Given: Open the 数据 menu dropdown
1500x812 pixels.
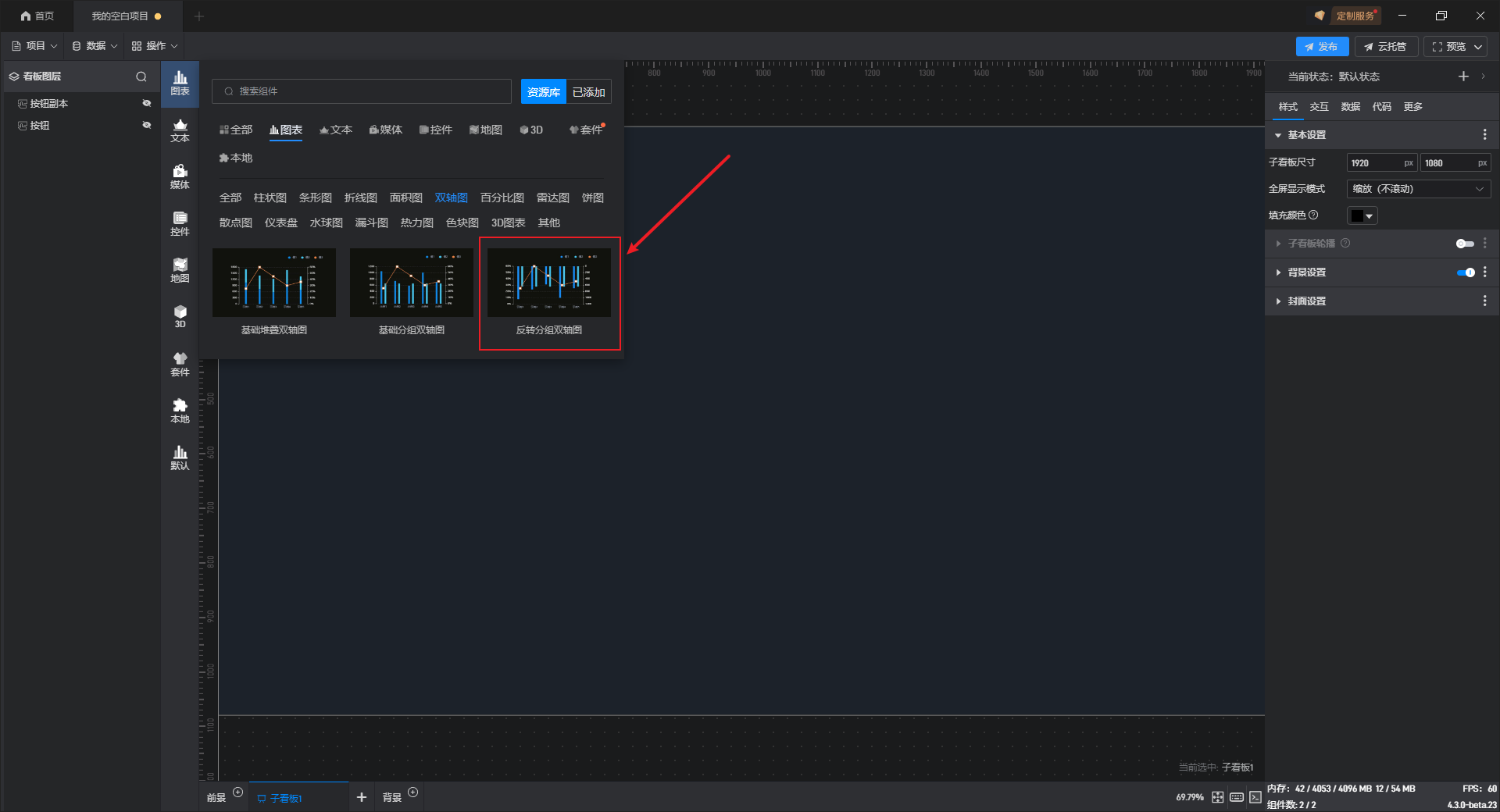Looking at the screenshot, I should tap(95, 46).
